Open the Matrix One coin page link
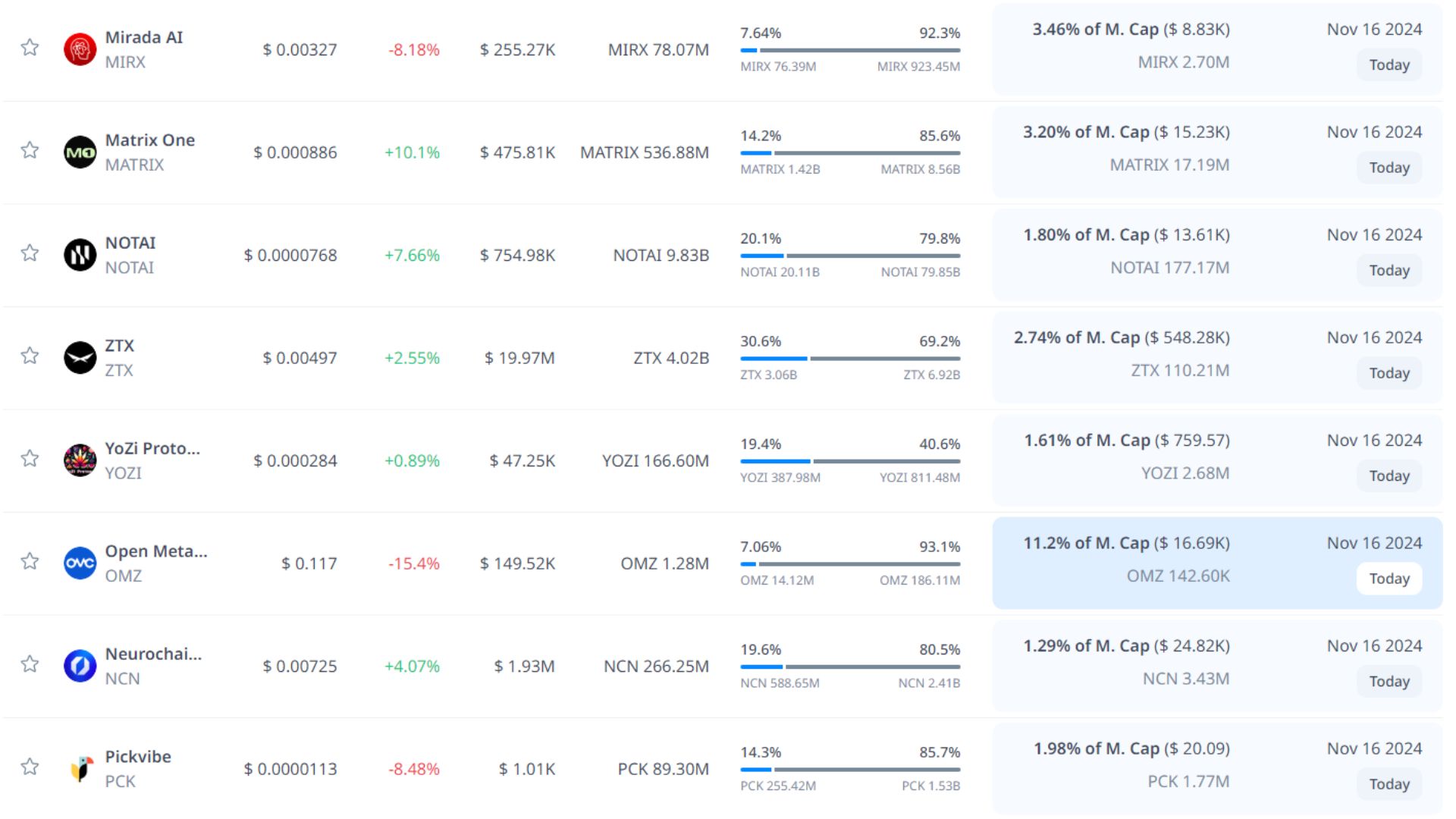Viewport: 1456px width, 819px height. [x=149, y=140]
